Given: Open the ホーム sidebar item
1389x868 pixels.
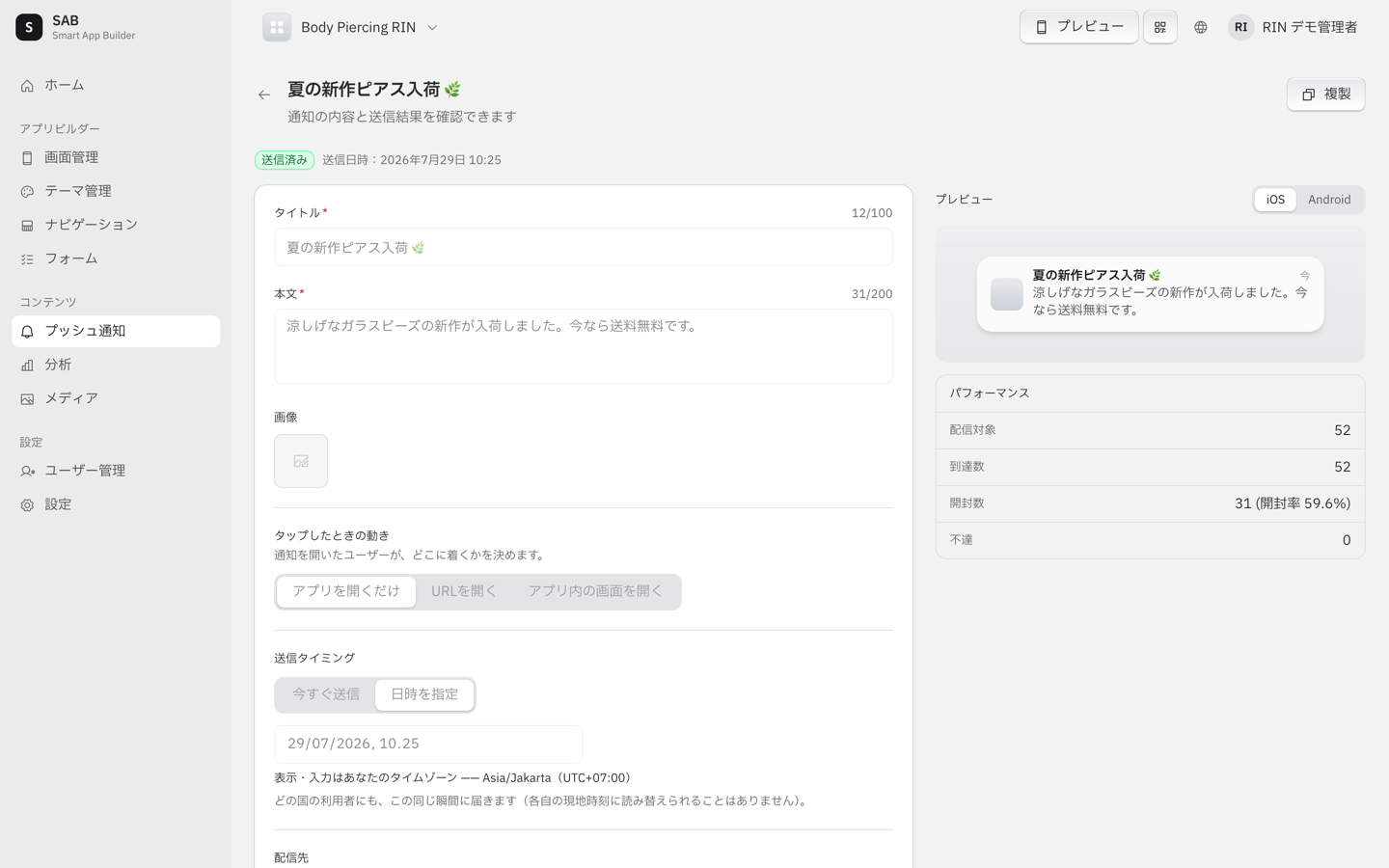Looking at the screenshot, I should [x=116, y=85].
